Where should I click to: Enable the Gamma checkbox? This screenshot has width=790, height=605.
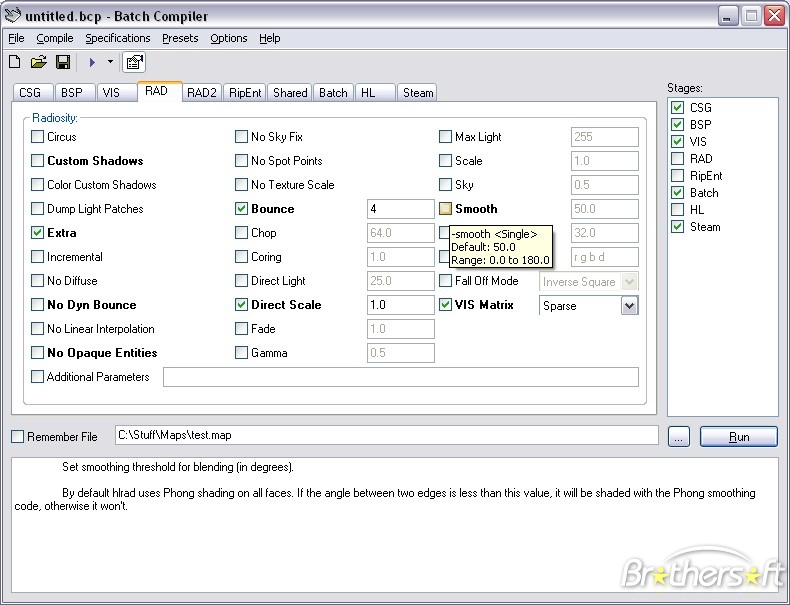pos(241,353)
